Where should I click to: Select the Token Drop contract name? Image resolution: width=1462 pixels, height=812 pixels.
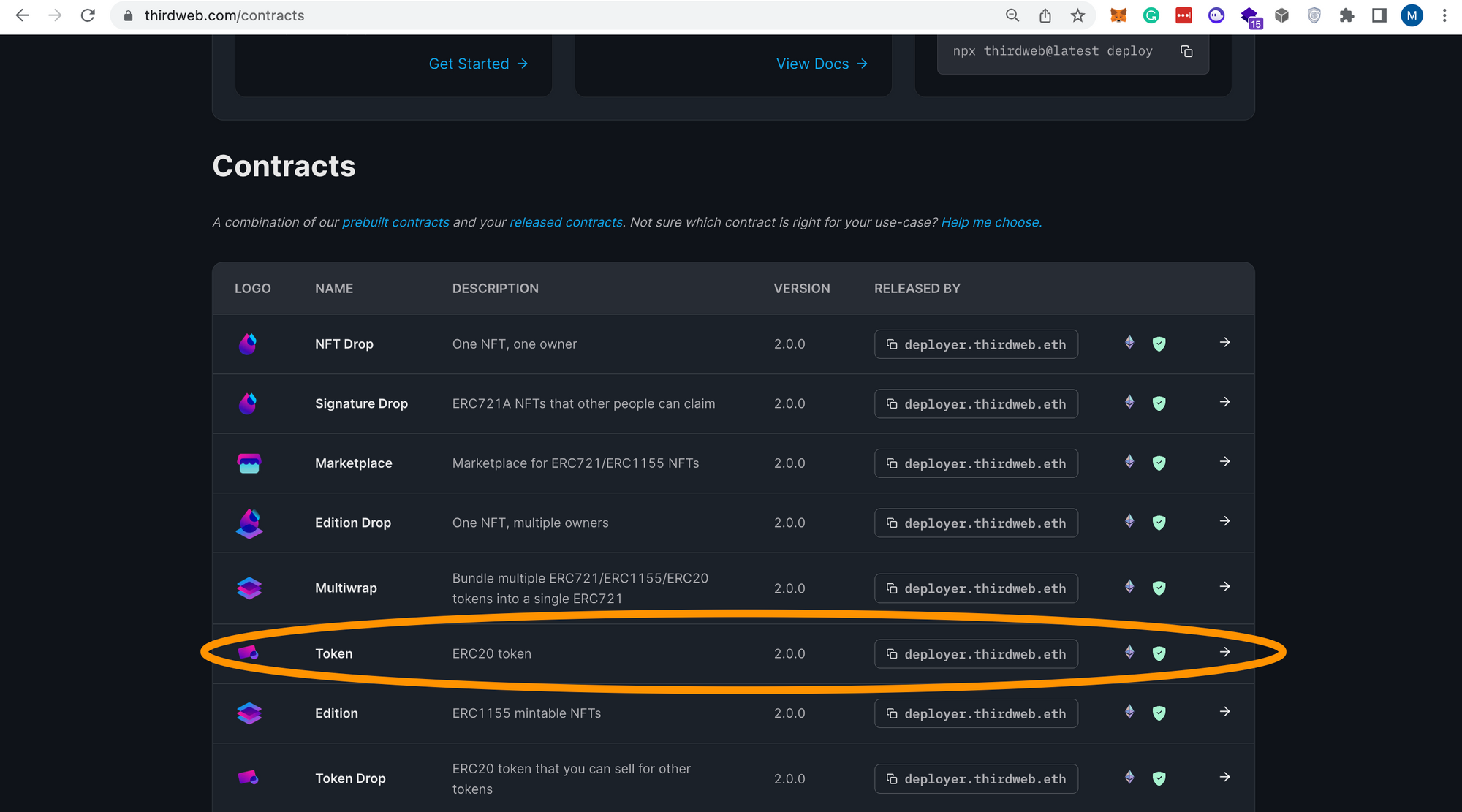(350, 778)
